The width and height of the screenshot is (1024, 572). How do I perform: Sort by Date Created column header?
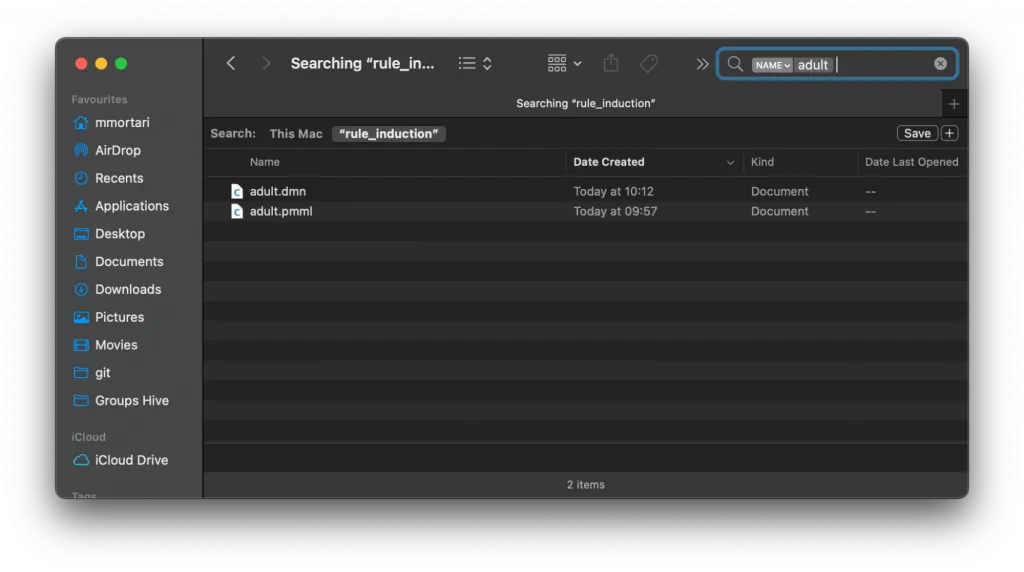pos(609,162)
